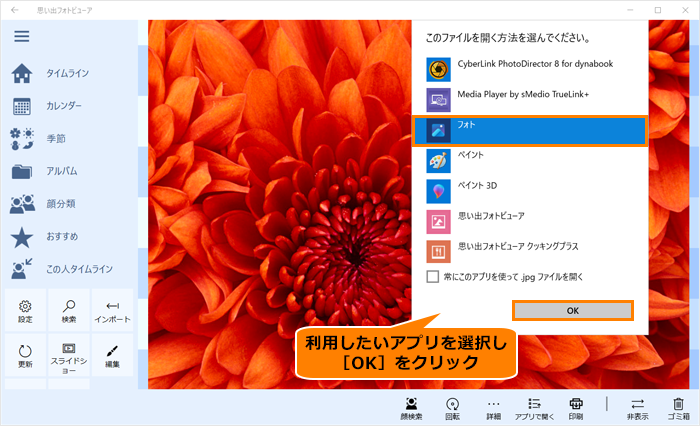Click the 検索 magnifier tile
The height and width of the screenshot is (426, 700).
[69, 310]
